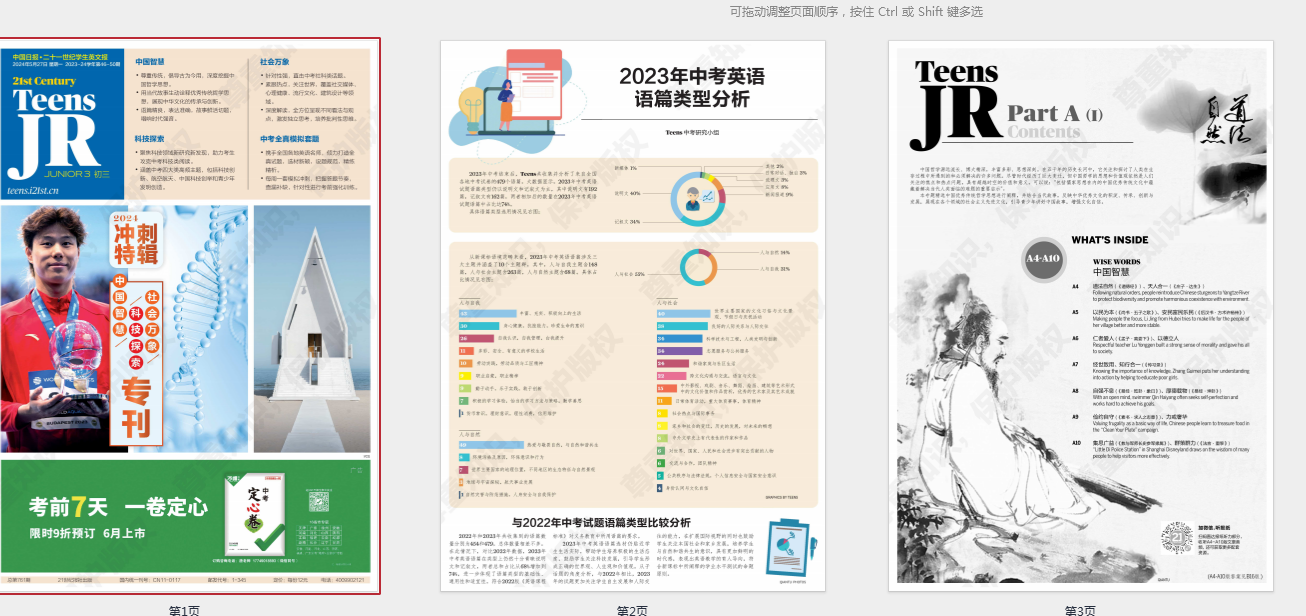Click the 第1页 page label

coord(184,610)
